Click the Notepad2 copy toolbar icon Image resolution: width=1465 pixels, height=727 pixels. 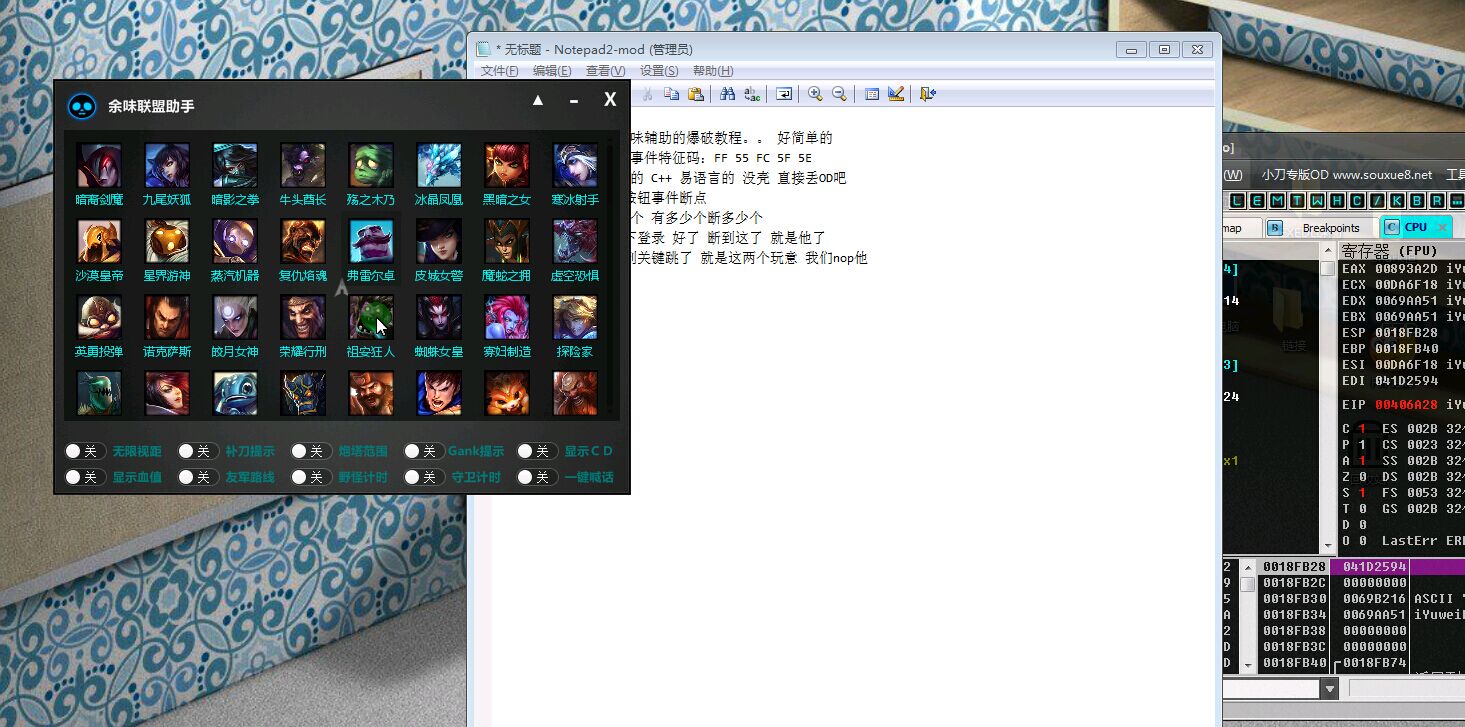pyautogui.click(x=671, y=94)
